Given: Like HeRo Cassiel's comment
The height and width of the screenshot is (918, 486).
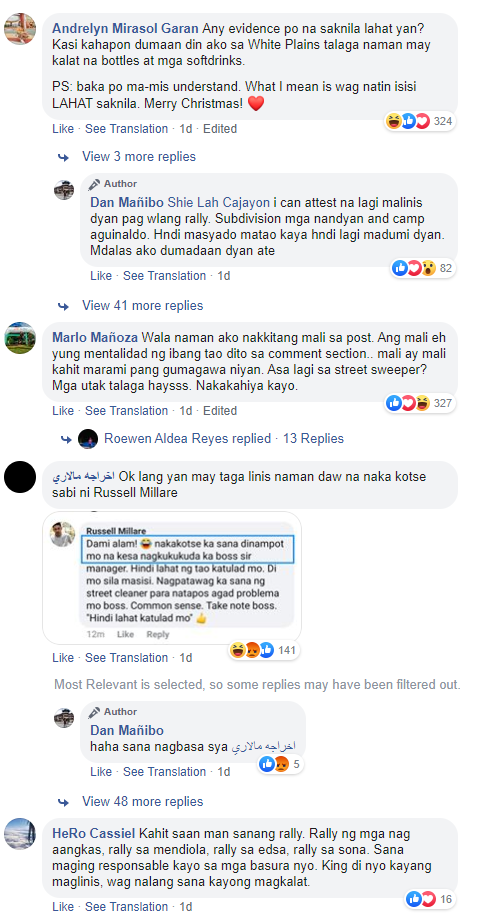Looking at the screenshot, I should [63, 907].
